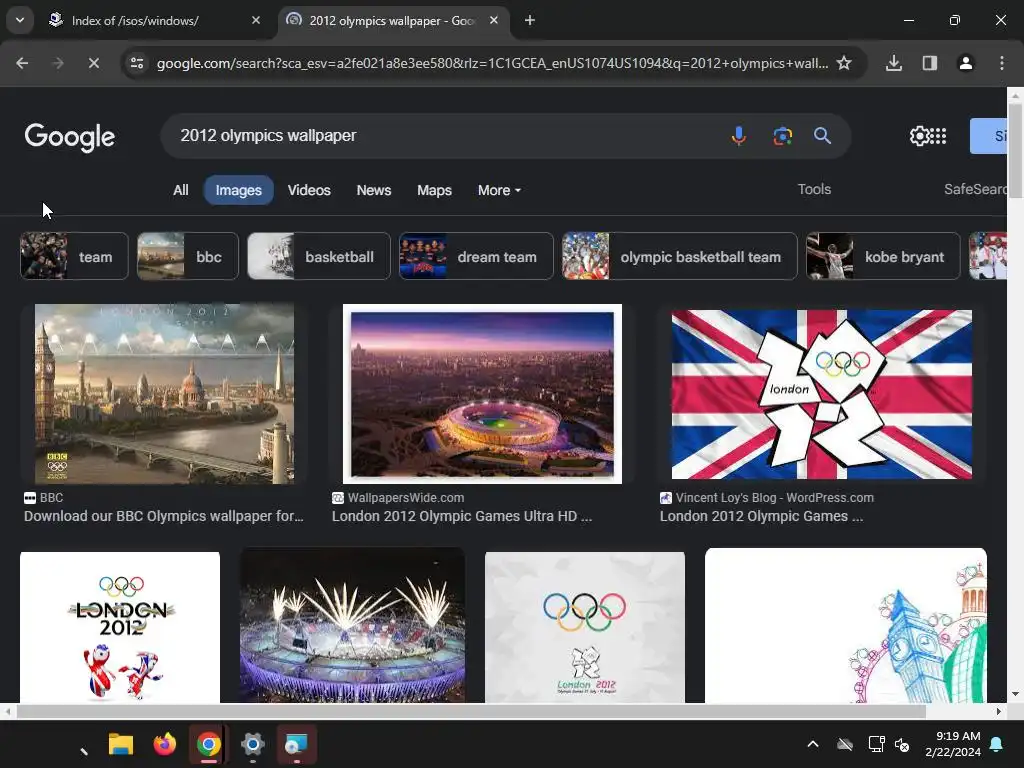The image size is (1024, 768).
Task: Click the magnifying glass search button
Action: tap(822, 136)
